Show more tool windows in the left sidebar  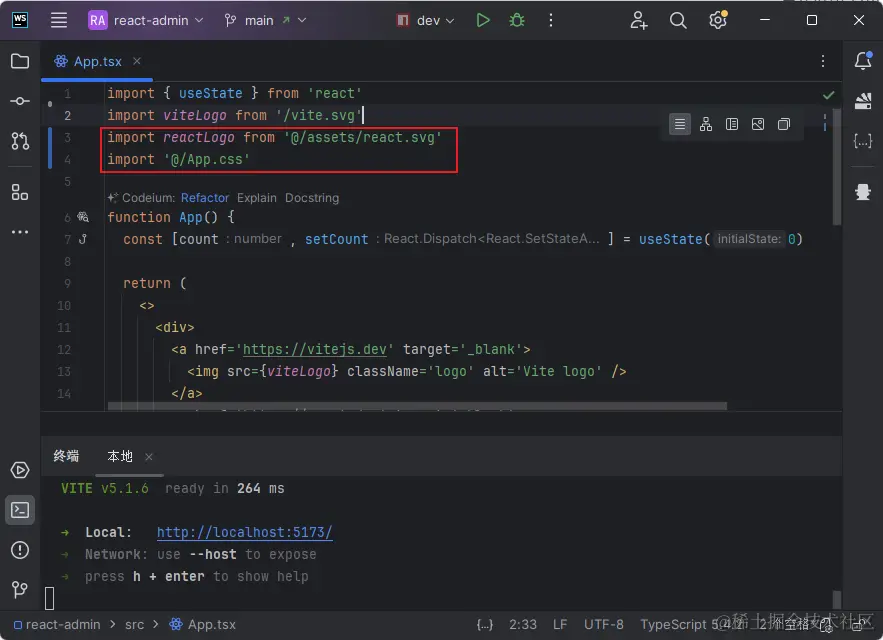tap(20, 232)
